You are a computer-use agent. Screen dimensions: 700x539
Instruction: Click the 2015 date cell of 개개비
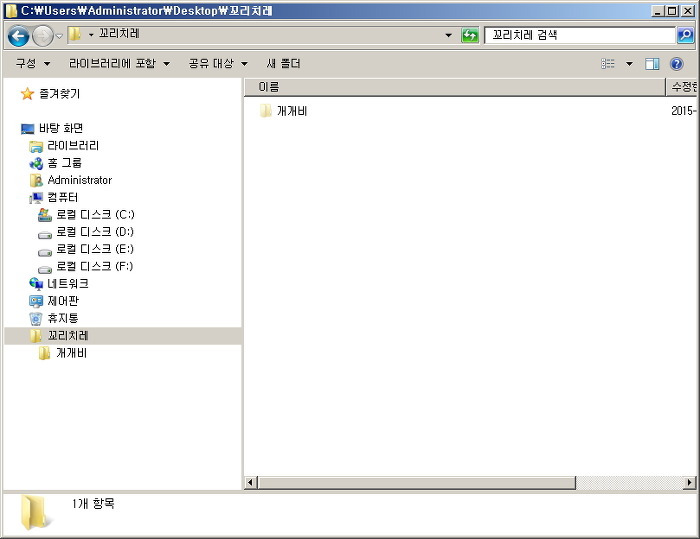pos(683,111)
